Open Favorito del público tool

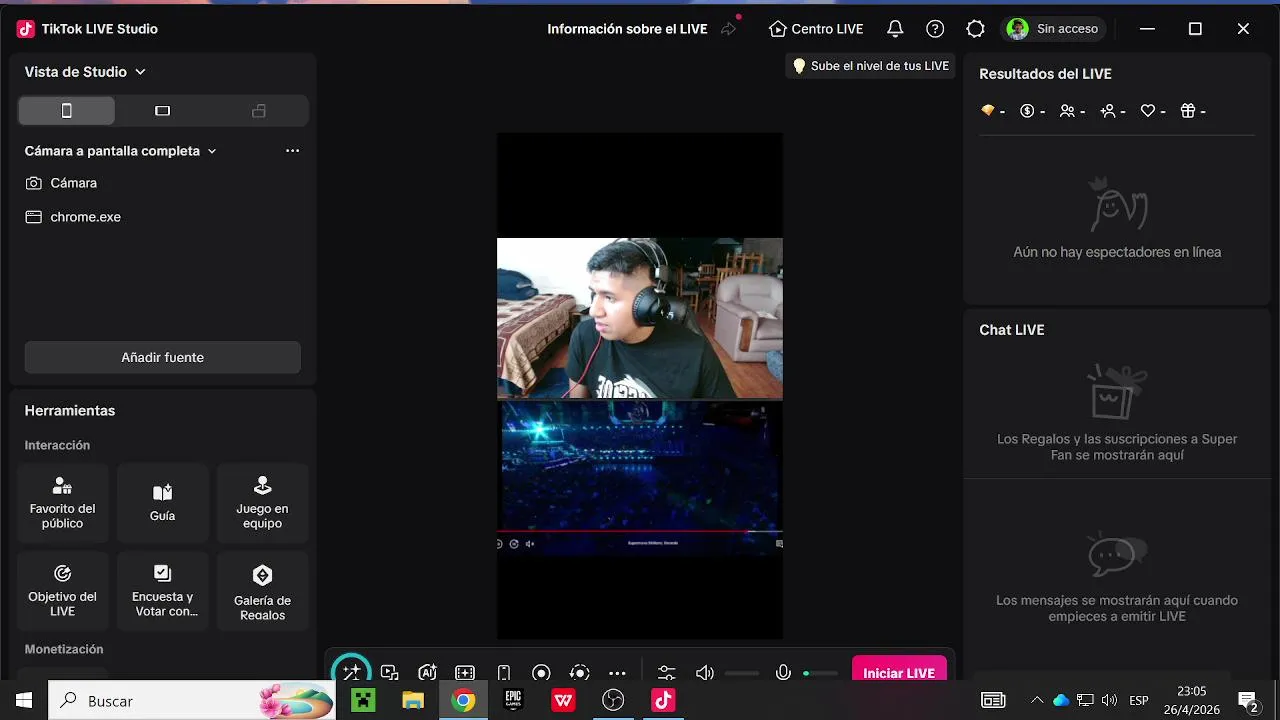point(63,503)
